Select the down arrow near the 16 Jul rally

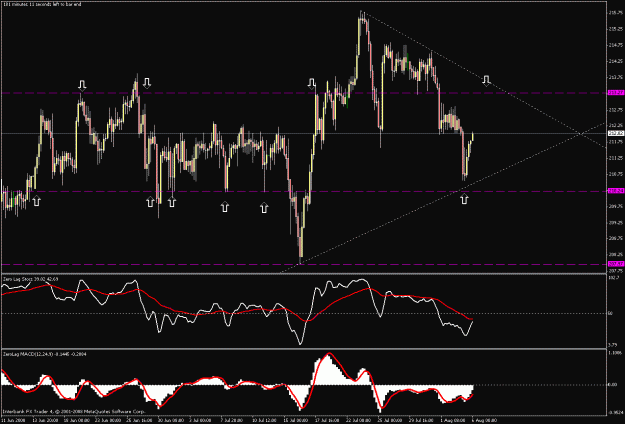[x=312, y=83]
